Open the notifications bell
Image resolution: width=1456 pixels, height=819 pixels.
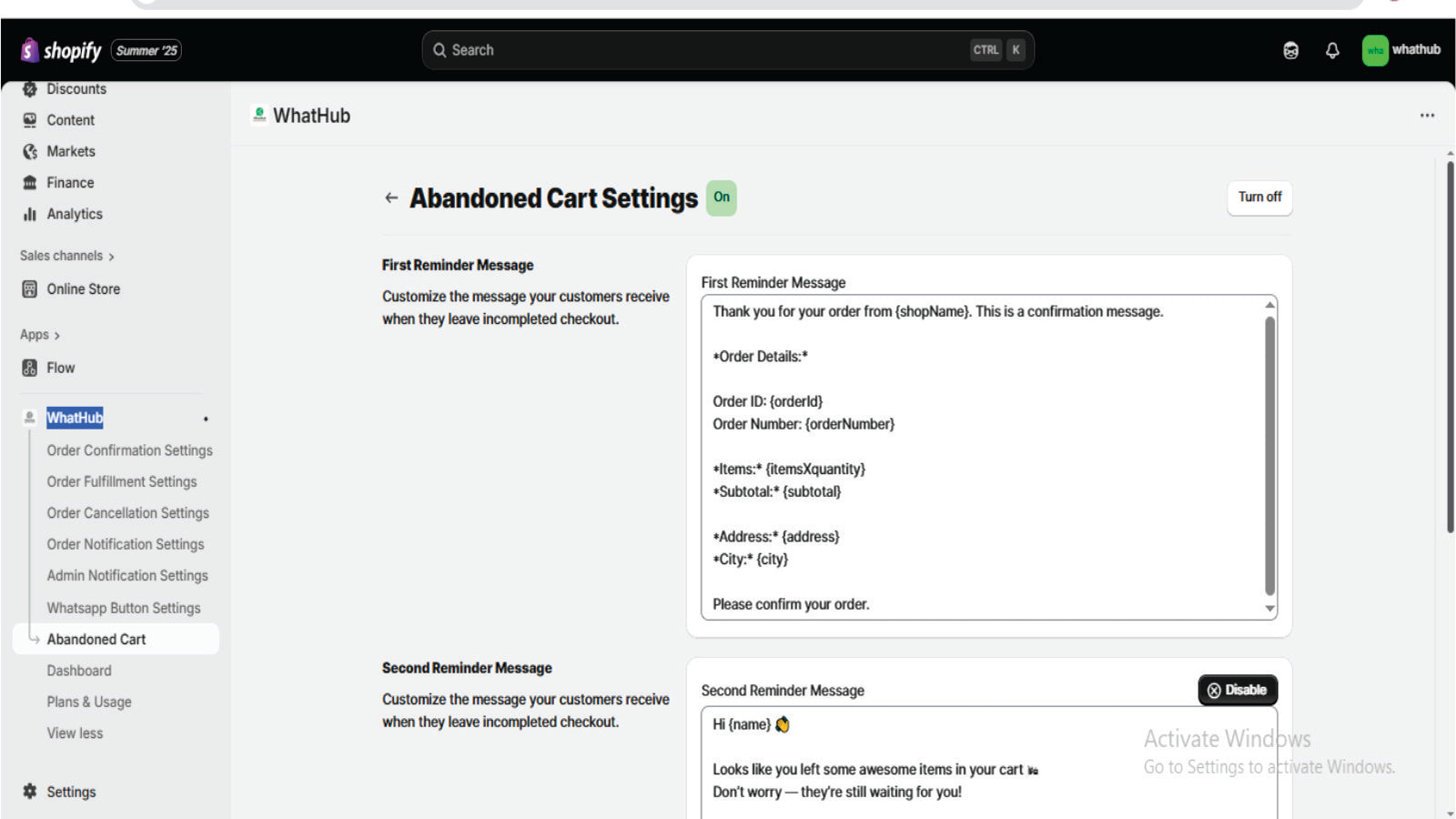[x=1332, y=50]
